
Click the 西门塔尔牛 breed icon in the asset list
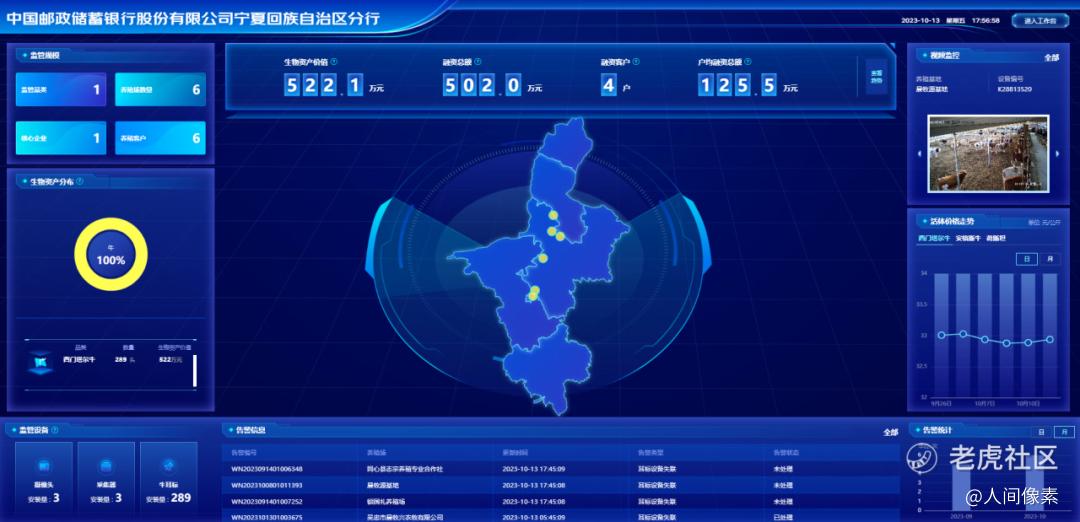(x=40, y=362)
